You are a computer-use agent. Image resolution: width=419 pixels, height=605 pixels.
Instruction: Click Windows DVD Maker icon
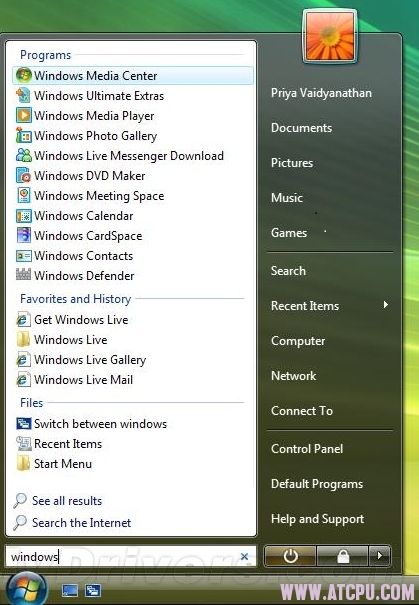[24, 176]
